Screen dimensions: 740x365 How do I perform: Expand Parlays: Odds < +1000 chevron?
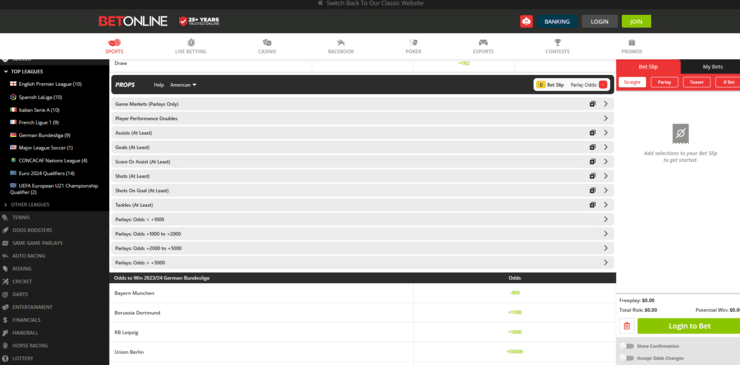pyautogui.click(x=605, y=219)
